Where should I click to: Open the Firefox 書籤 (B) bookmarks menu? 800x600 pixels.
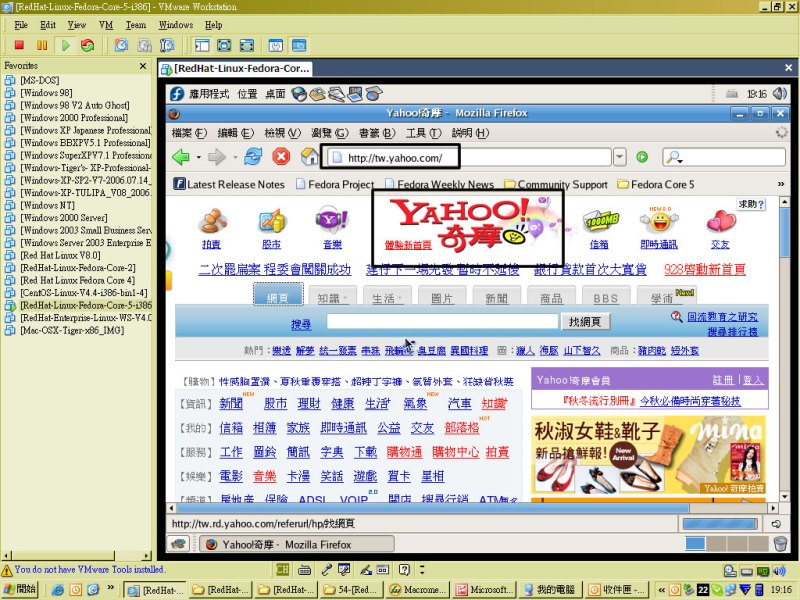pos(377,133)
